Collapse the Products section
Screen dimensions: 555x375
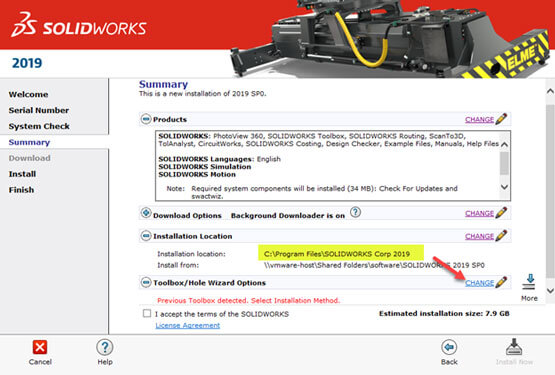(146, 119)
